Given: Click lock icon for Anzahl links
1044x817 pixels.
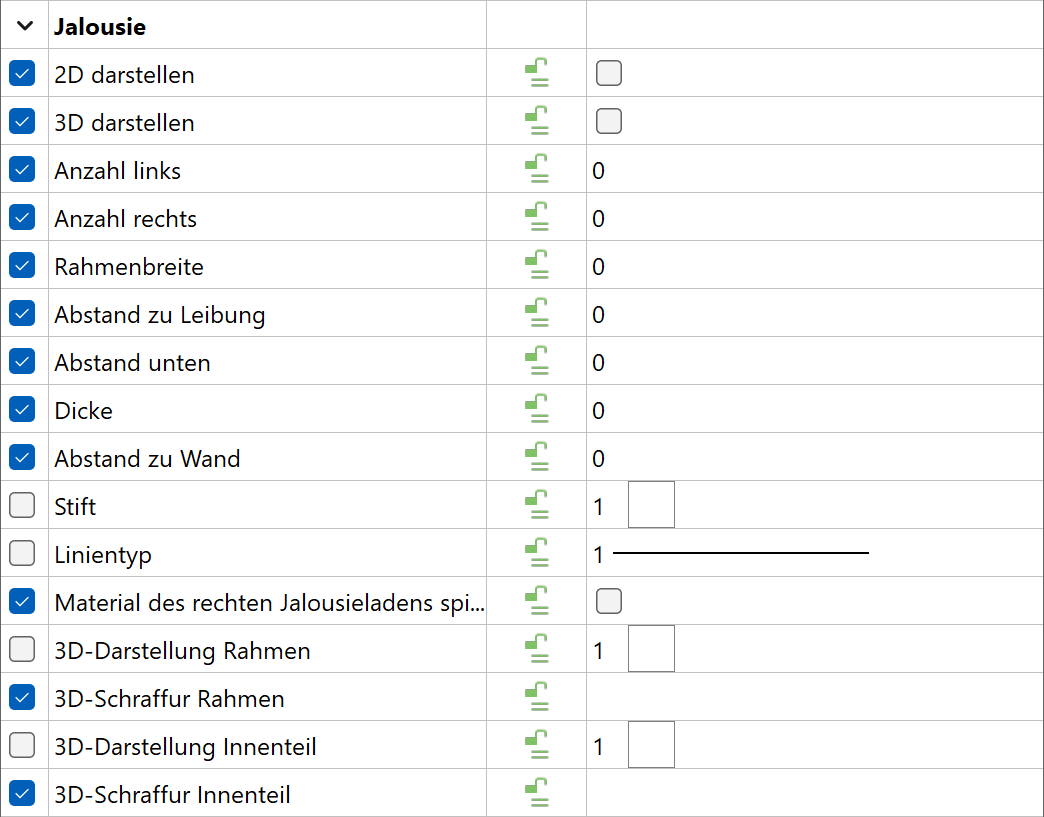Looking at the screenshot, I should click(x=537, y=169).
